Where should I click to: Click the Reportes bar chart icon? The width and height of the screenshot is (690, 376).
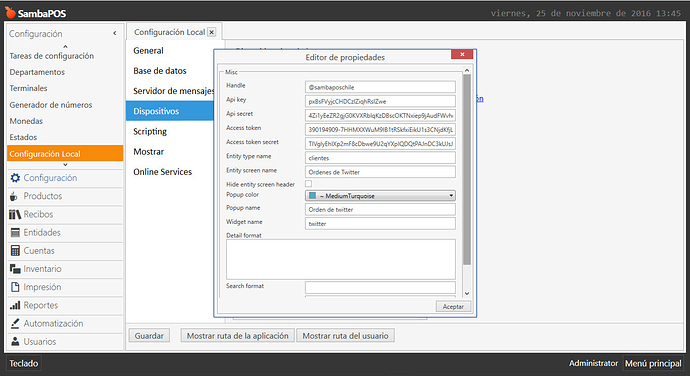coord(15,305)
